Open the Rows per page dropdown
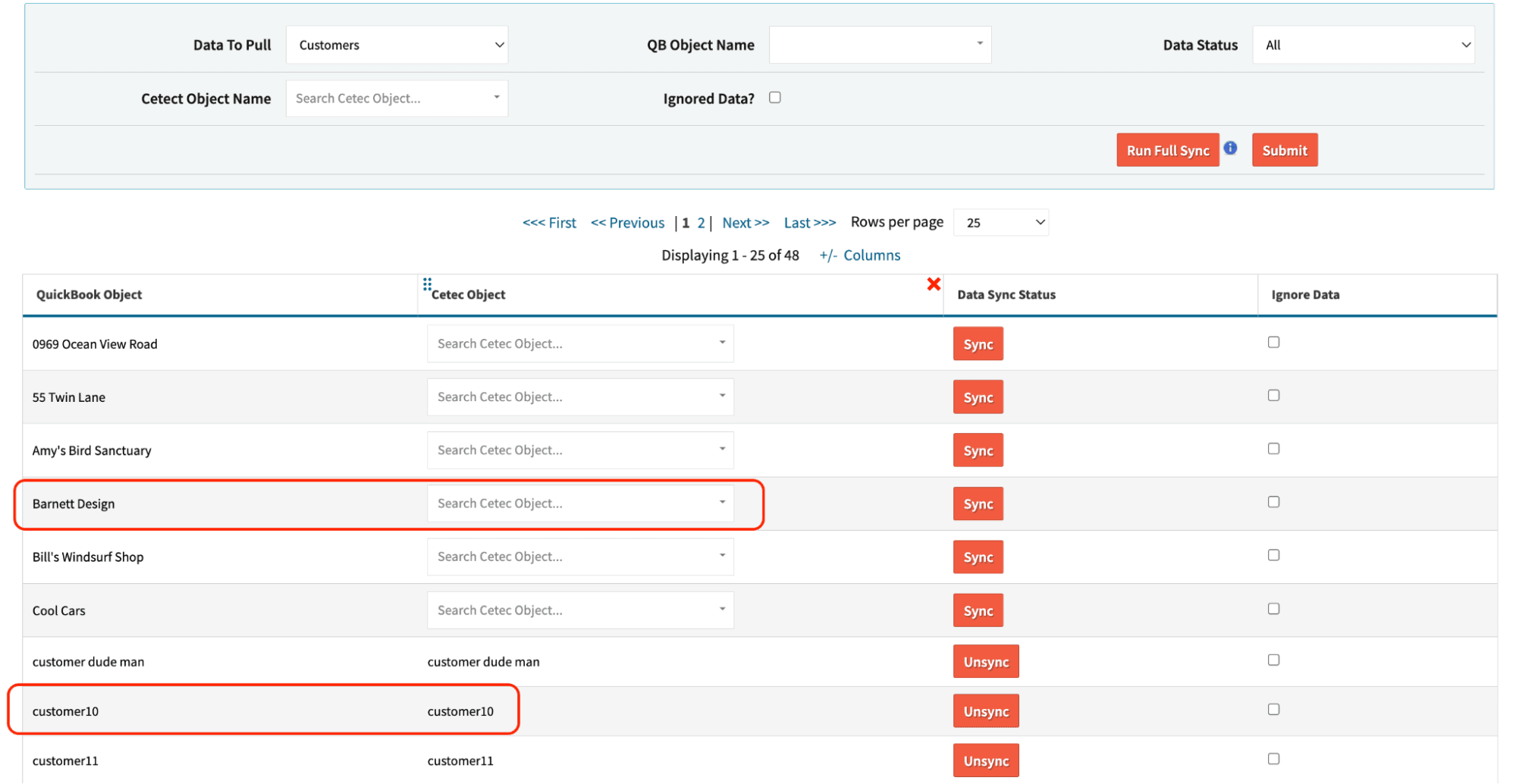This screenshot has height=784, width=1516. tap(1000, 223)
